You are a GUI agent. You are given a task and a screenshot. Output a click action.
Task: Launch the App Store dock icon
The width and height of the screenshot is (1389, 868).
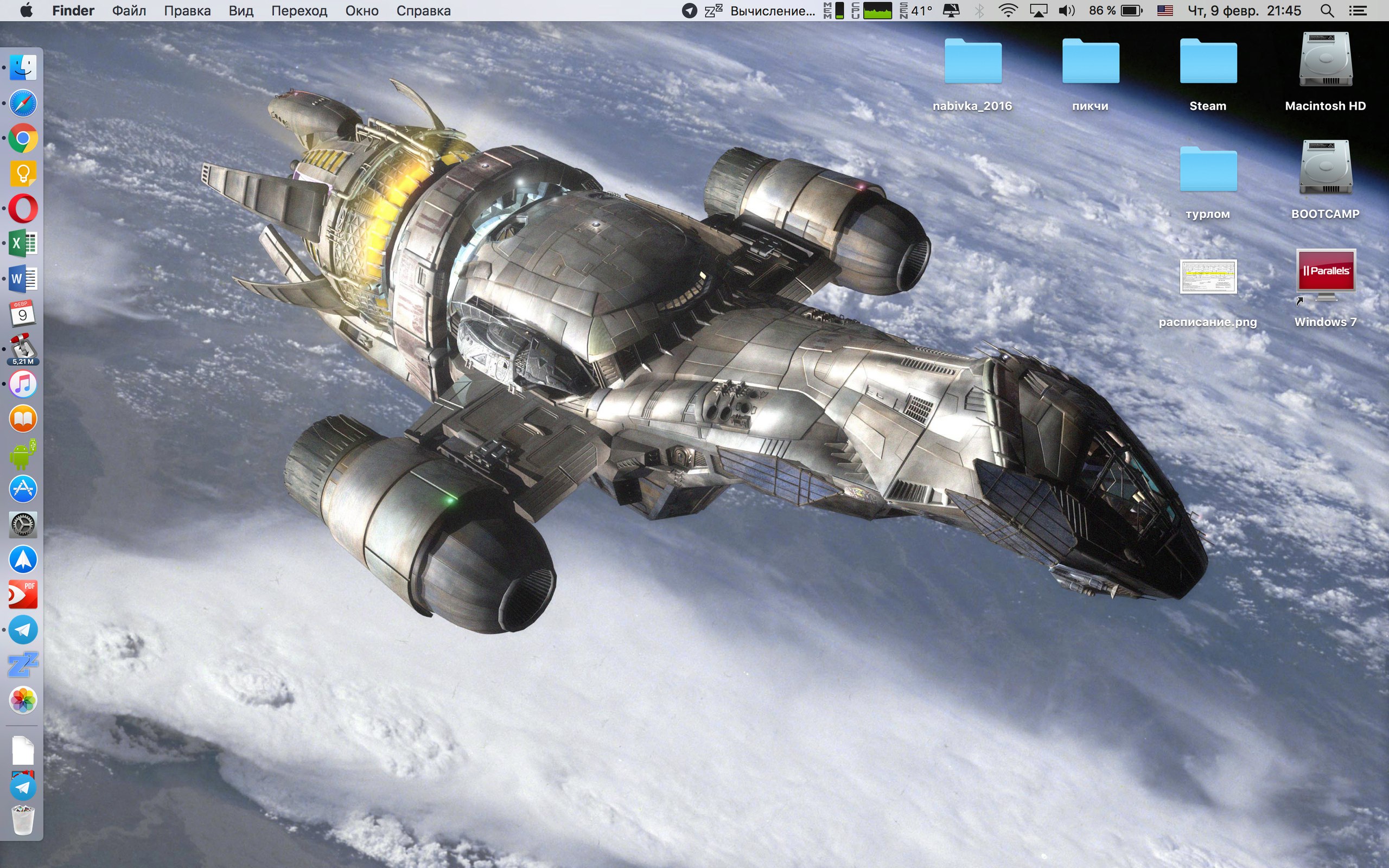pyautogui.click(x=23, y=489)
